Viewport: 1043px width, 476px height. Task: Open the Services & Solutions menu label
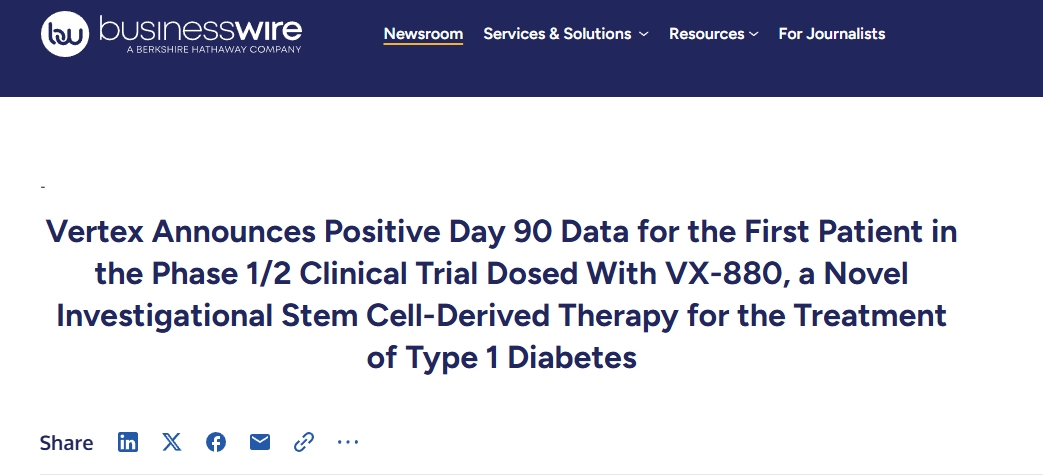pos(557,34)
